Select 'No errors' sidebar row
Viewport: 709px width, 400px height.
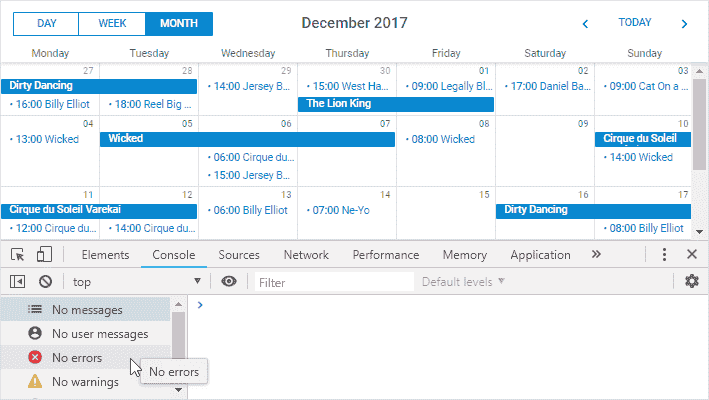pos(85,358)
